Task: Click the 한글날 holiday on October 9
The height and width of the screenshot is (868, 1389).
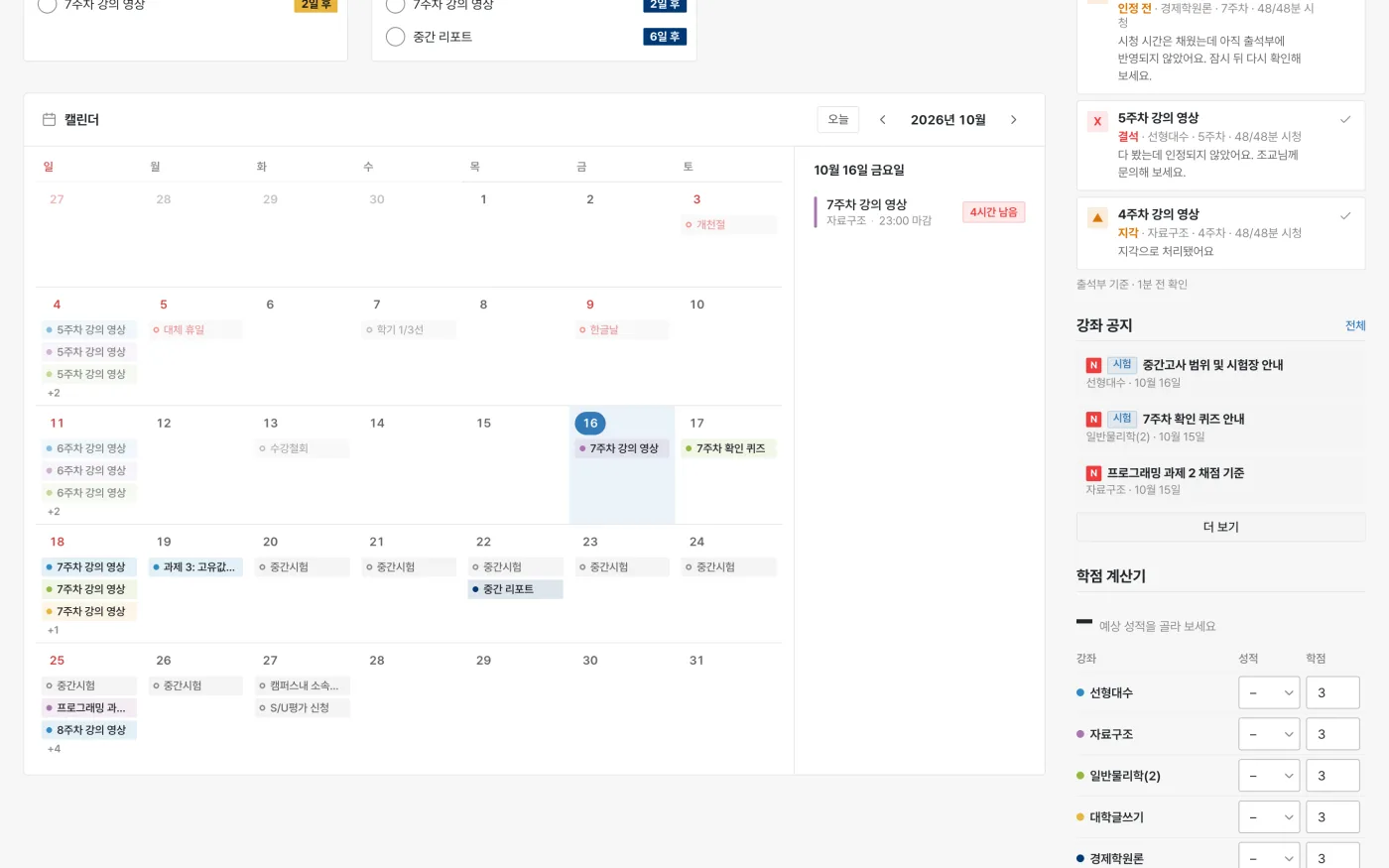Action: 622,329
